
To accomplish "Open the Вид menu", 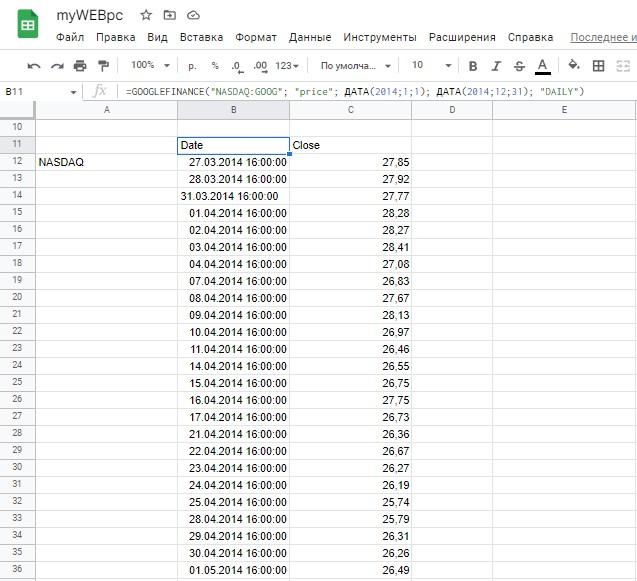I will coord(157,37).
